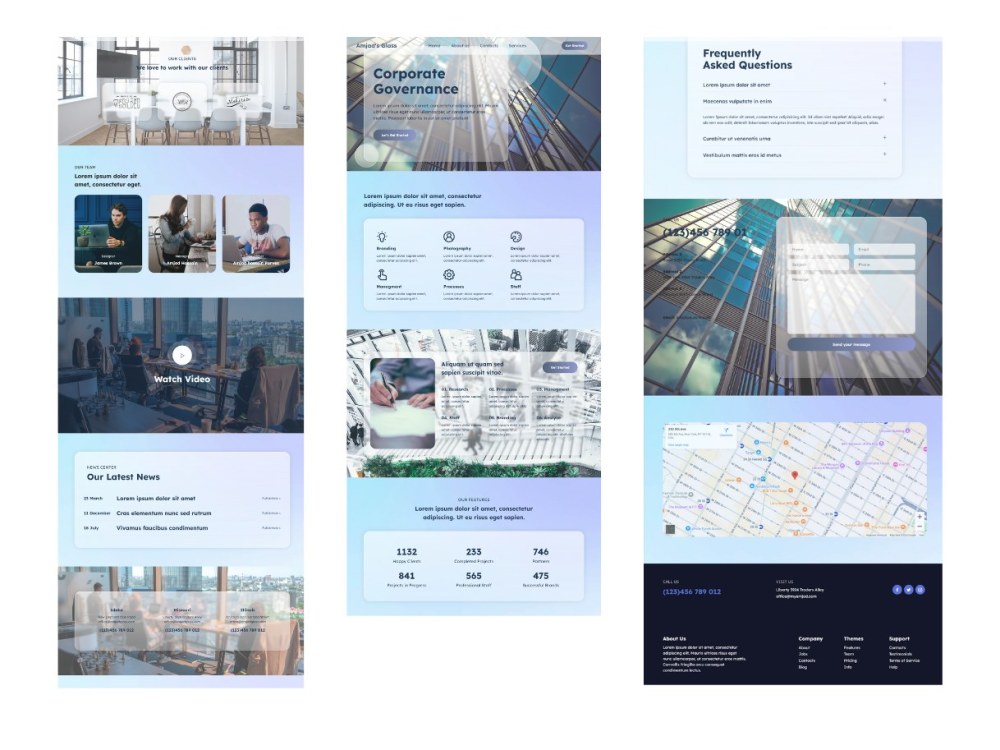
Task: Open the Jobs footer link
Action: click(803, 654)
